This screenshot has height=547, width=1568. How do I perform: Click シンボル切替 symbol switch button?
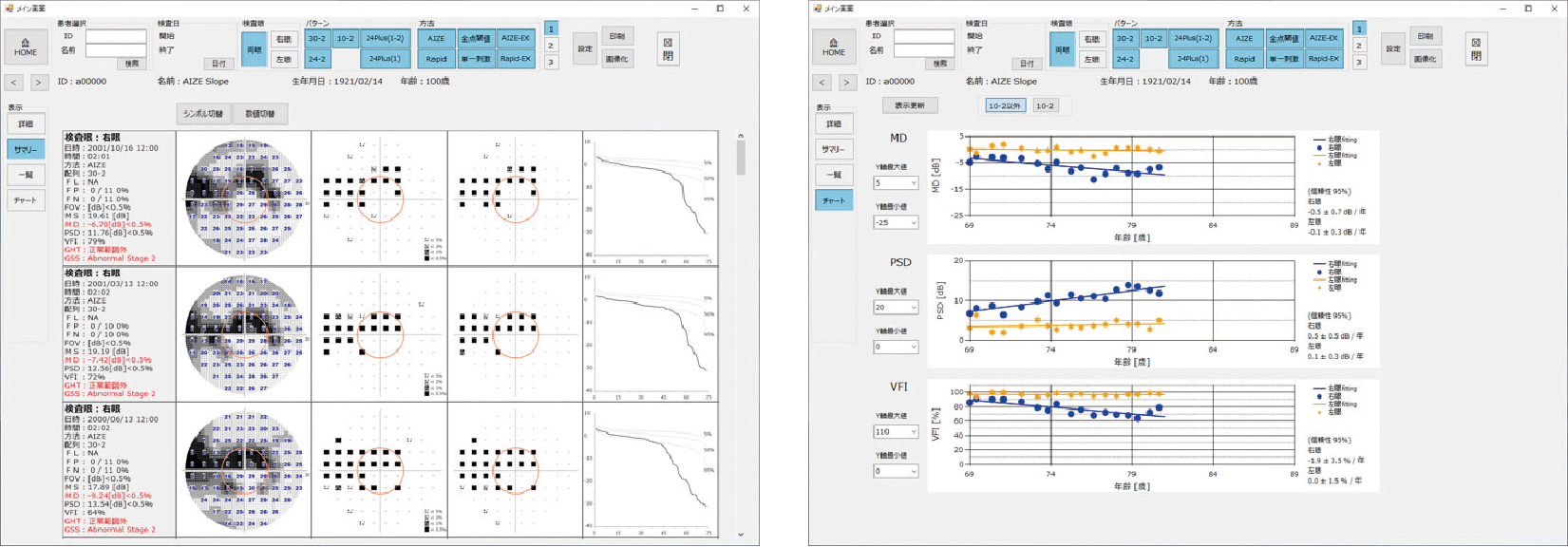click(x=203, y=114)
